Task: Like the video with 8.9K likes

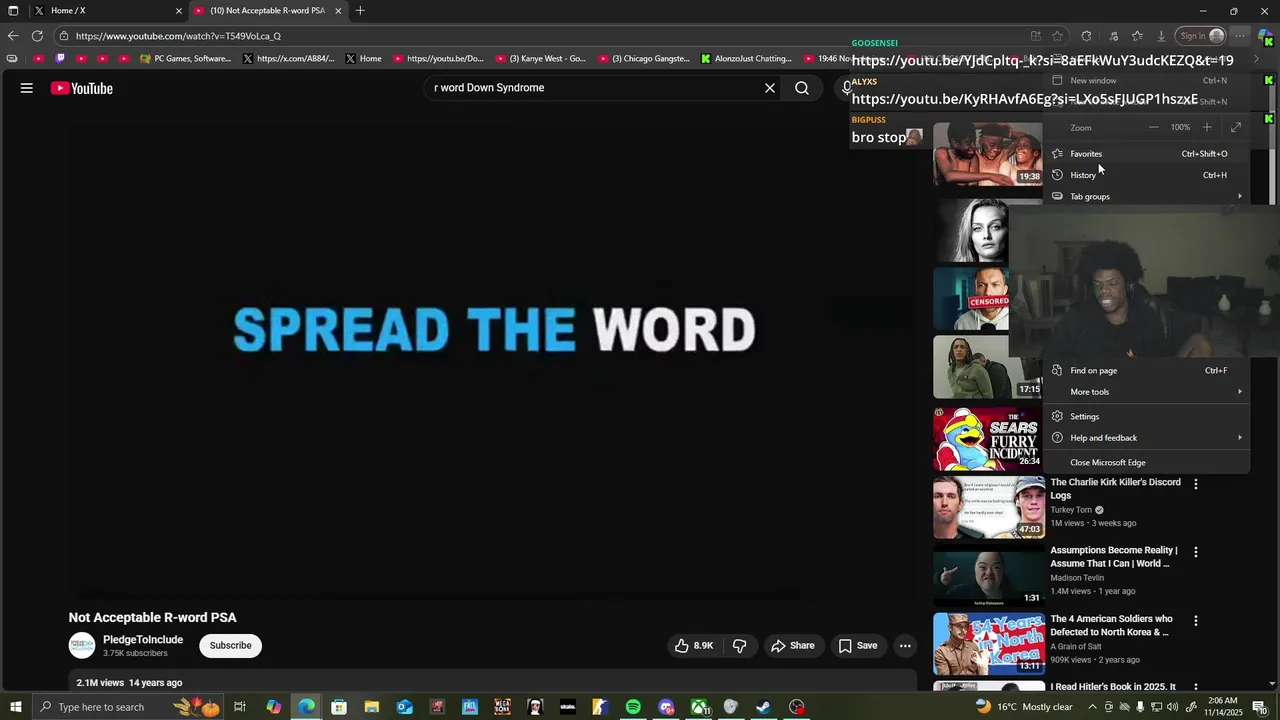Action: coord(694,646)
